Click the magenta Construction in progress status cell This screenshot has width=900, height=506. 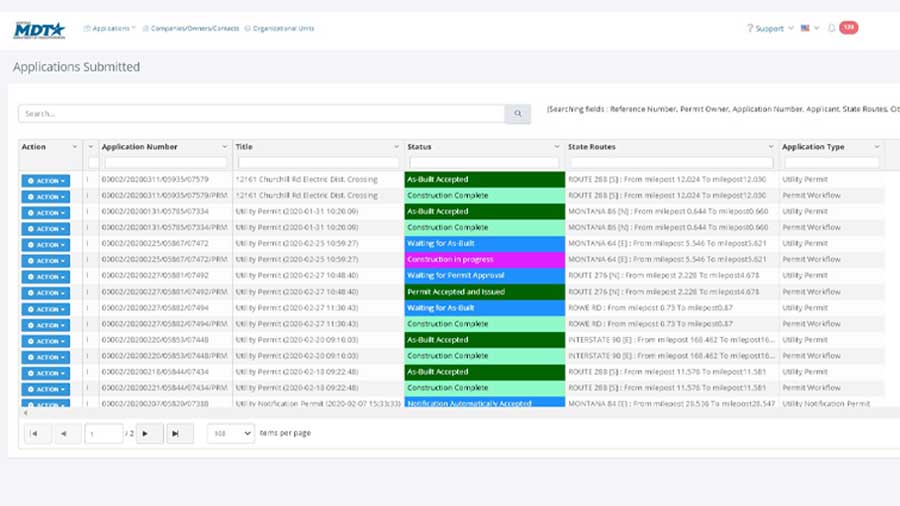coord(484,260)
